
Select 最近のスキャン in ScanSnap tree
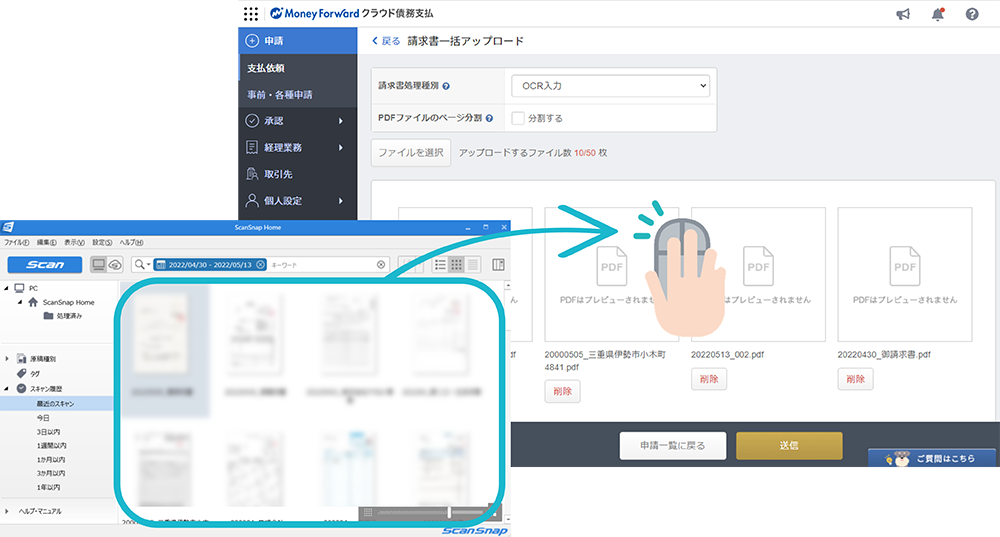pyautogui.click(x=57, y=404)
